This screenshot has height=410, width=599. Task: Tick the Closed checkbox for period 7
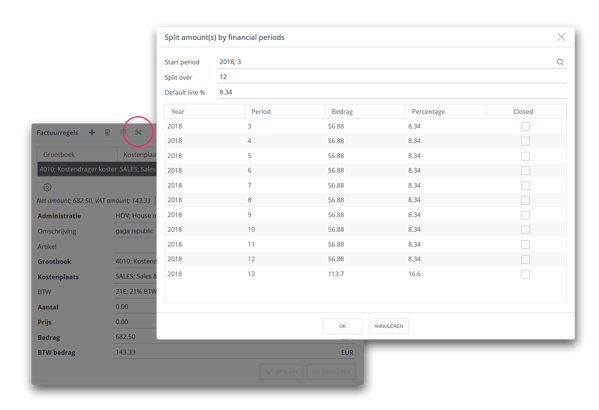525,185
